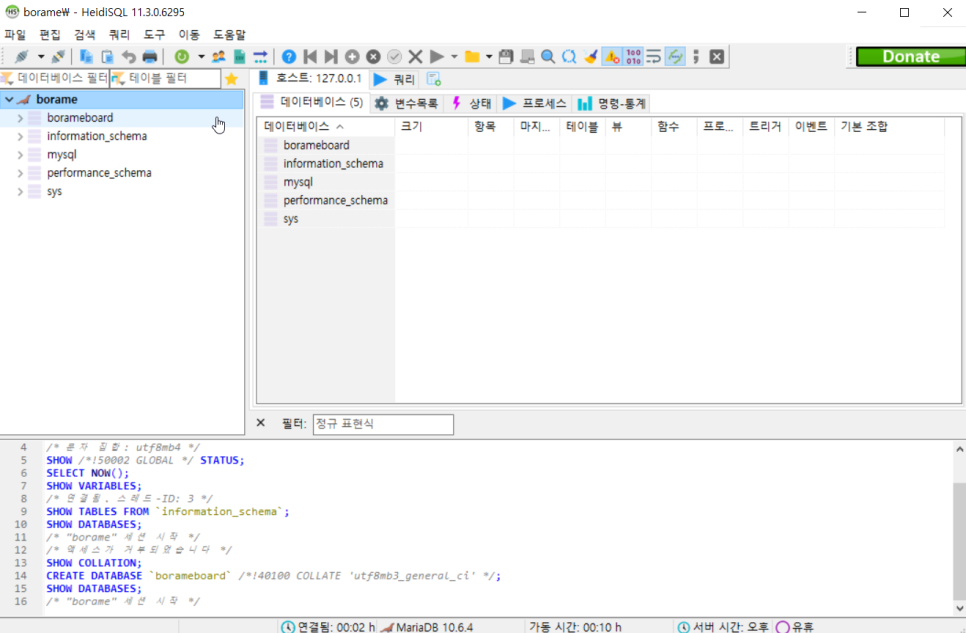Open the 편집 menu
Viewport: 966px width, 633px height.
50,35
